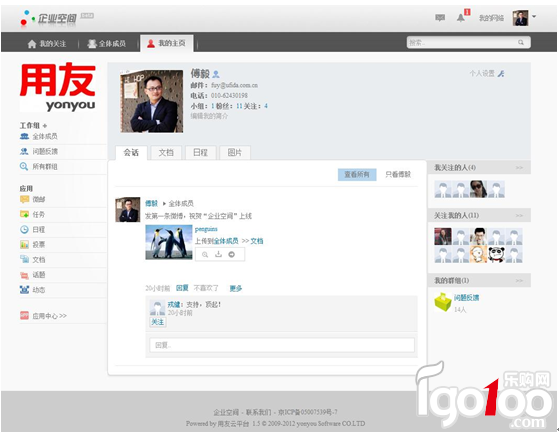The image size is (559, 435).
Task: Click the user icon beside 傅毅 name
Action: click(216, 74)
